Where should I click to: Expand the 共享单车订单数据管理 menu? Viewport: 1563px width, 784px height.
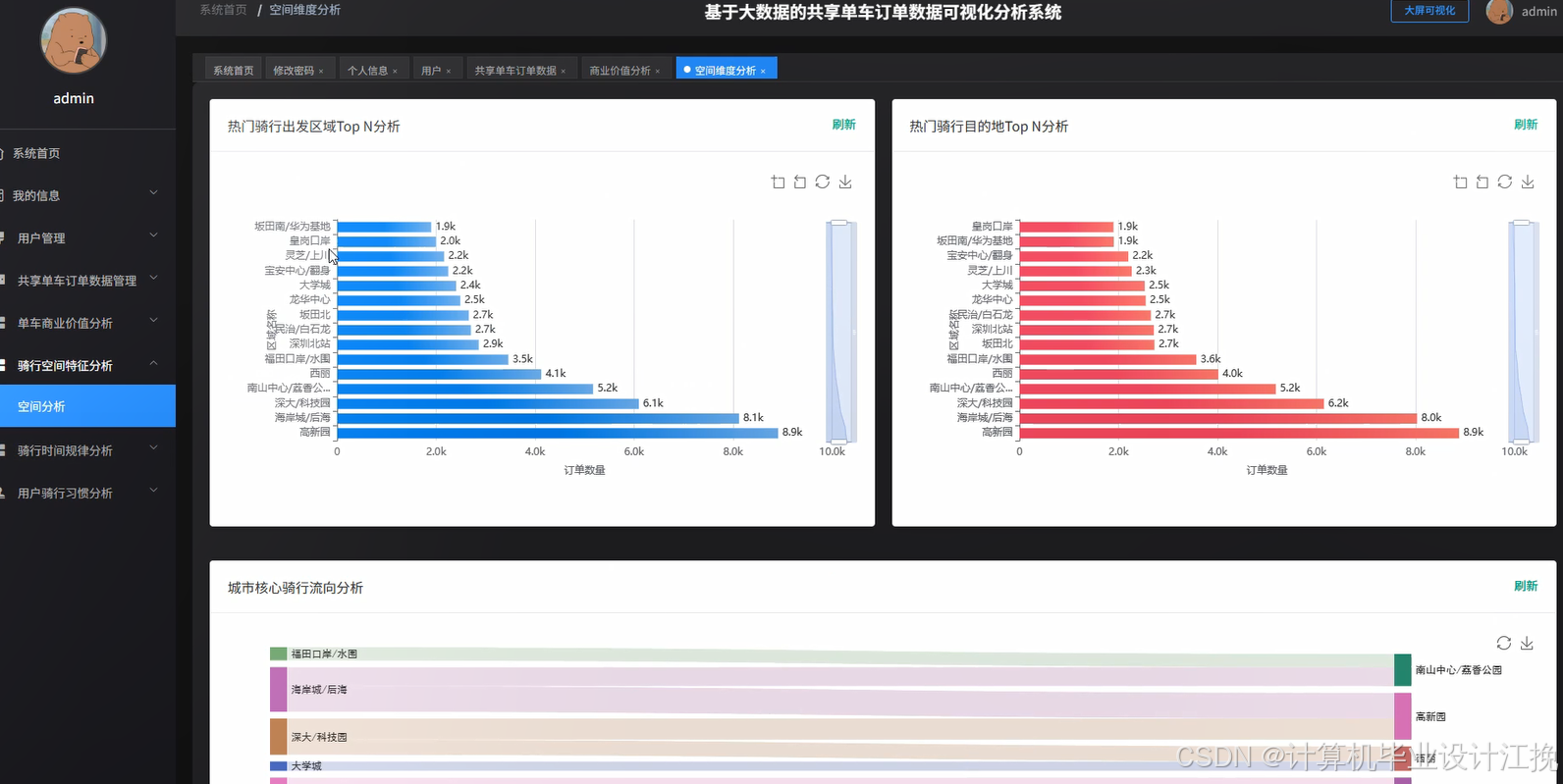87,281
